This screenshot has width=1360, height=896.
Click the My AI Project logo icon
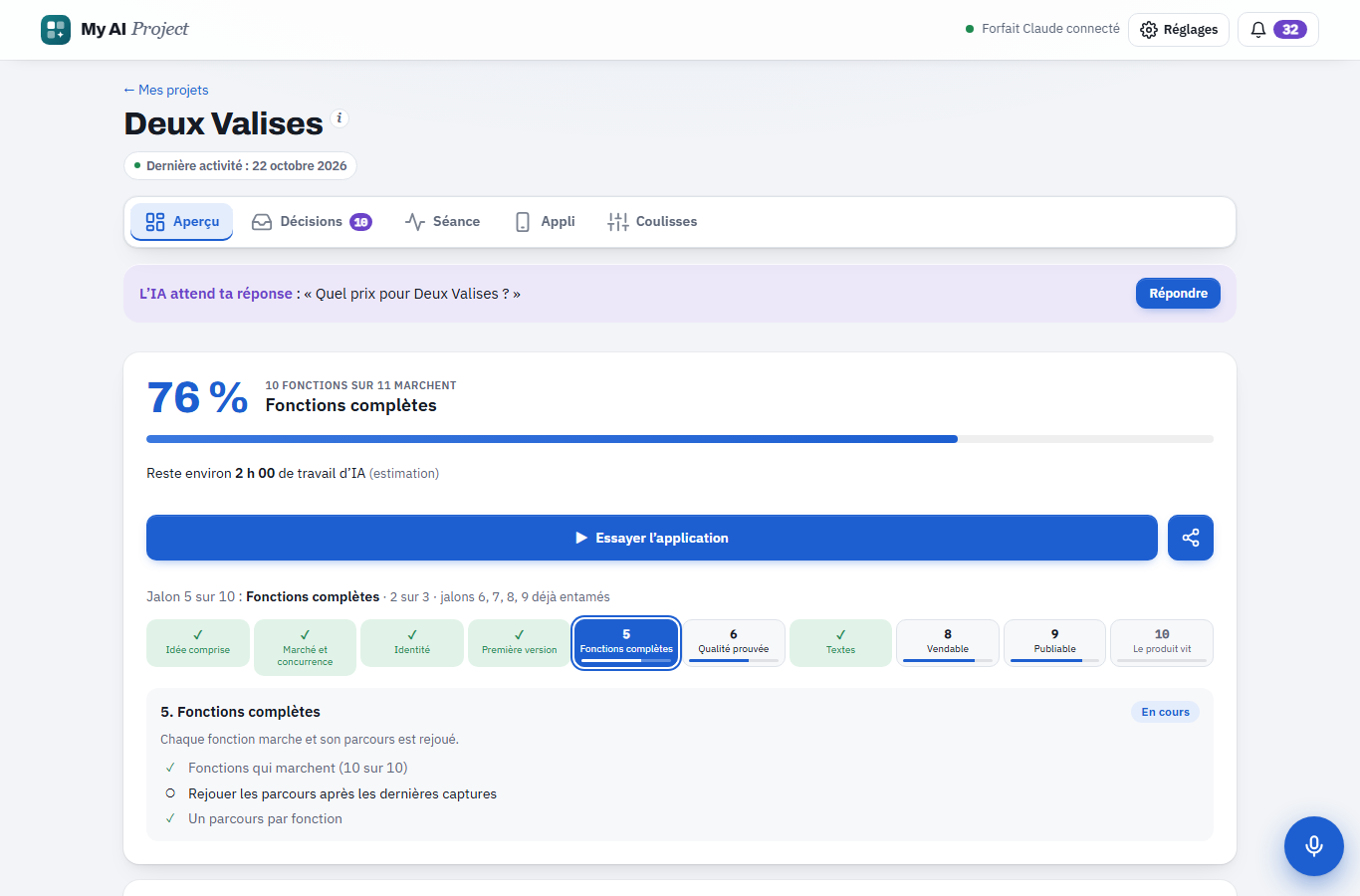[x=56, y=30]
